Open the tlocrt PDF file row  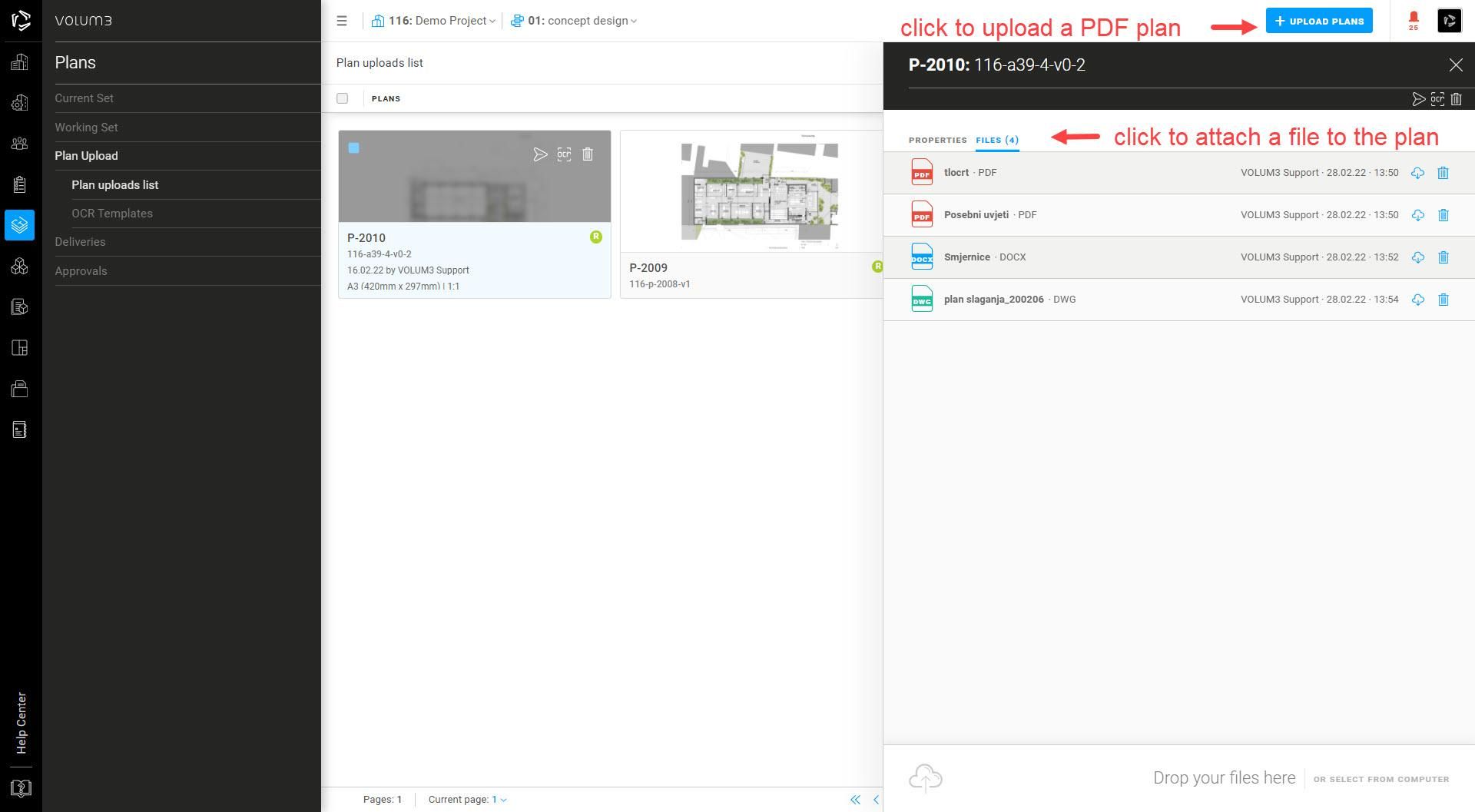pyautogui.click(x=1179, y=173)
